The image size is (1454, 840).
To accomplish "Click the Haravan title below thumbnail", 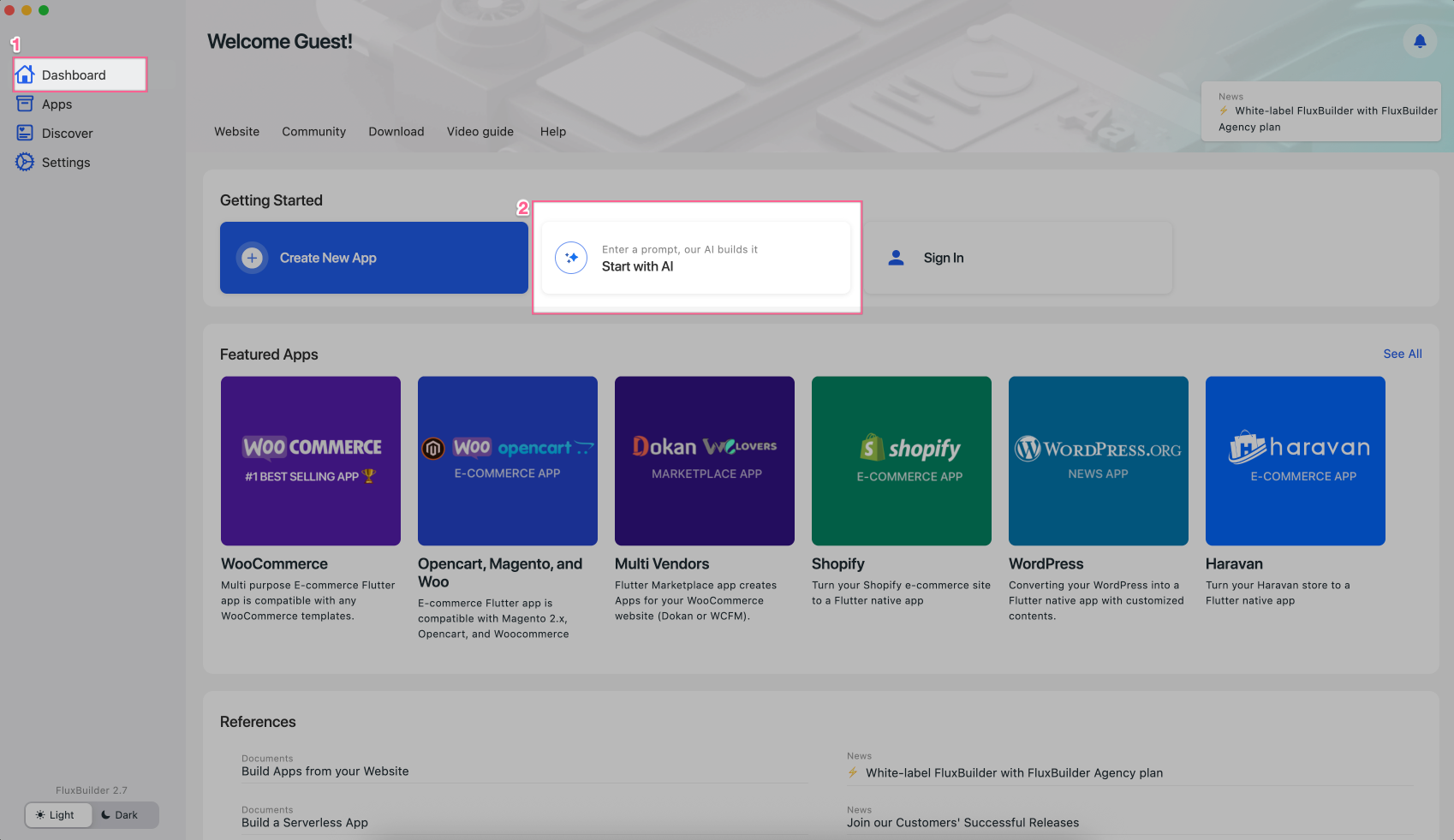I will tap(1234, 563).
